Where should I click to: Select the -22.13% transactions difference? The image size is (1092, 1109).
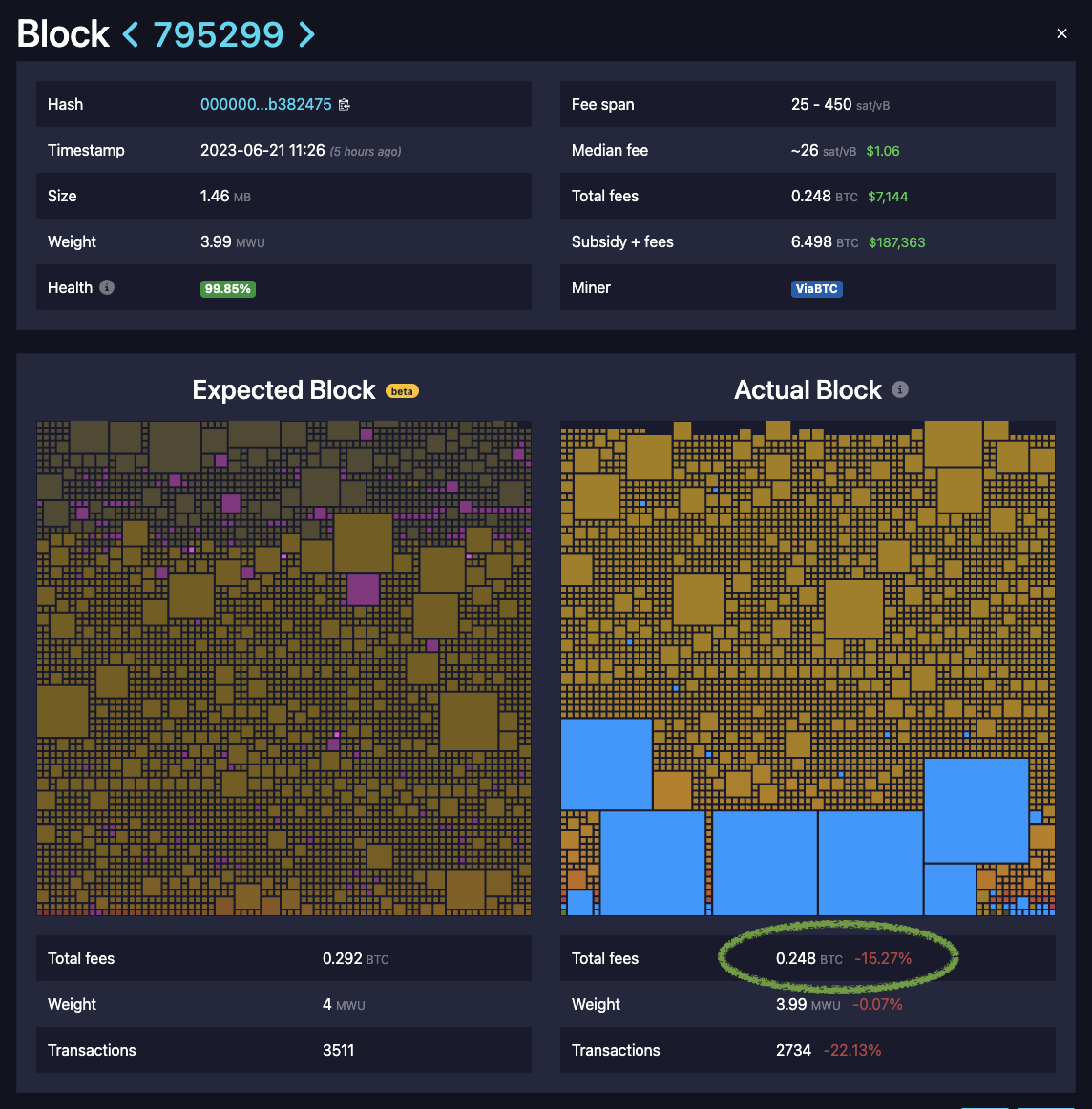852,1050
